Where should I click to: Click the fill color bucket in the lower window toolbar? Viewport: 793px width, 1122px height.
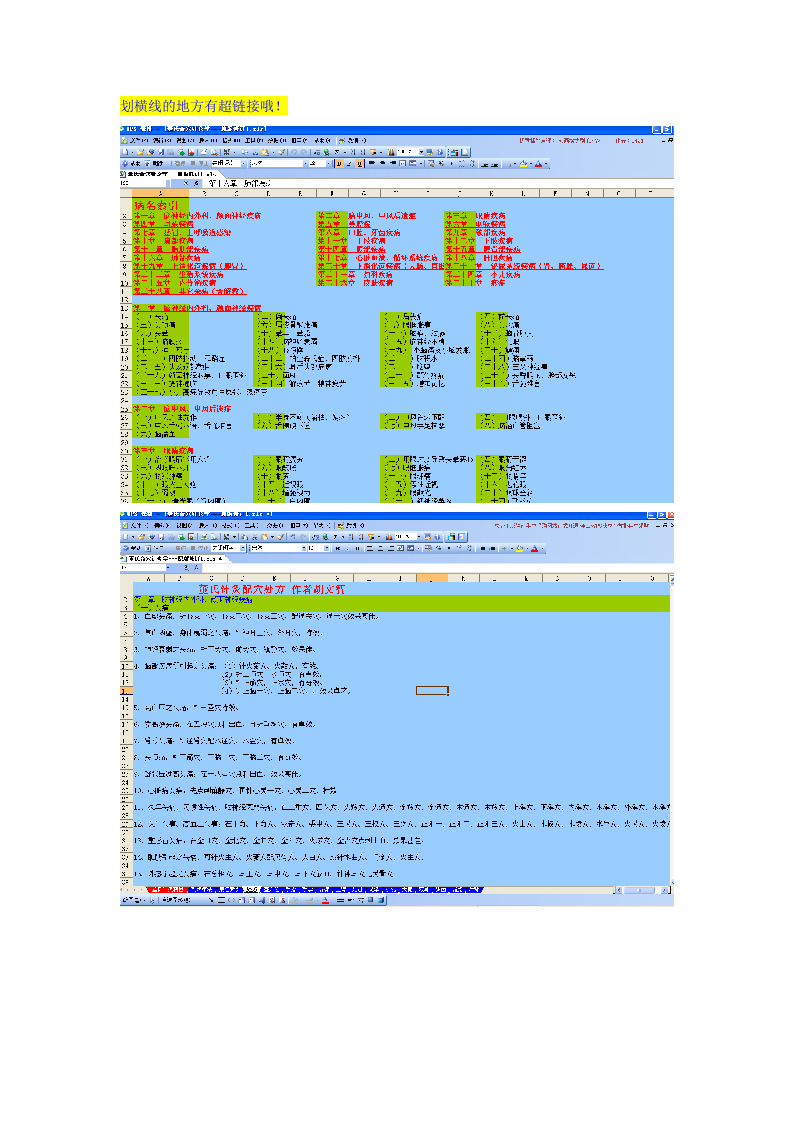[521, 548]
